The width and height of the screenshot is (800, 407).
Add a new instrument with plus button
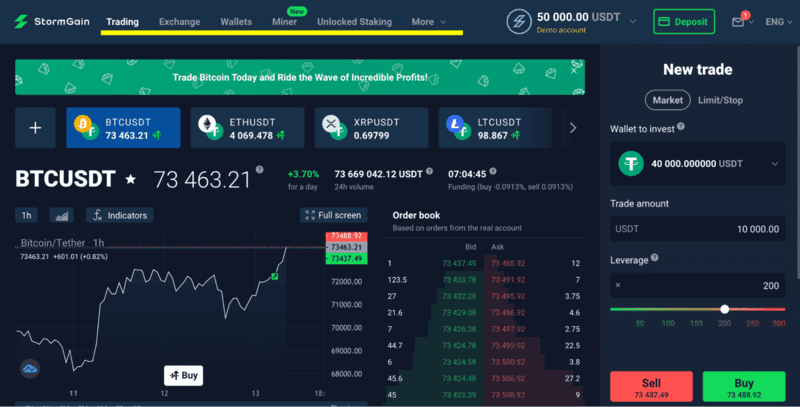(x=35, y=128)
